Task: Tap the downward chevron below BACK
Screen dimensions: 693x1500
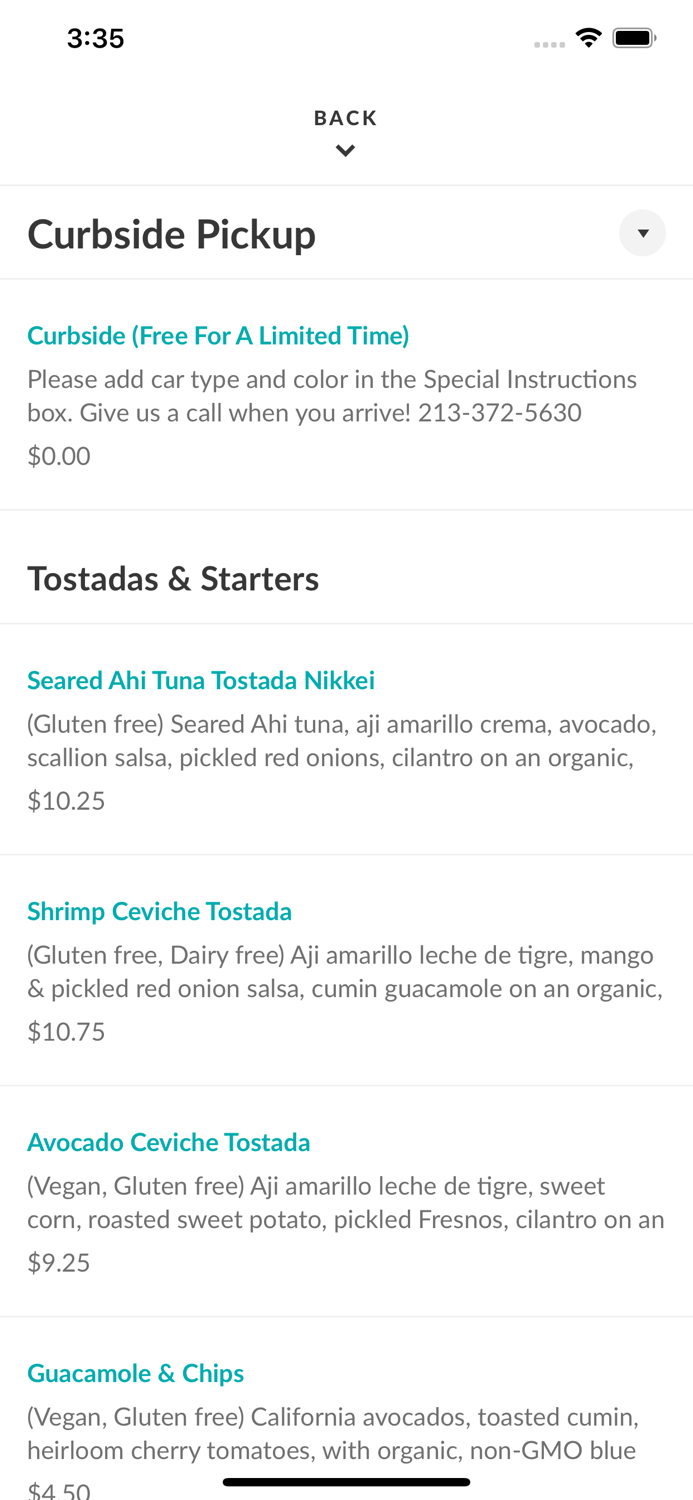Action: [346, 149]
